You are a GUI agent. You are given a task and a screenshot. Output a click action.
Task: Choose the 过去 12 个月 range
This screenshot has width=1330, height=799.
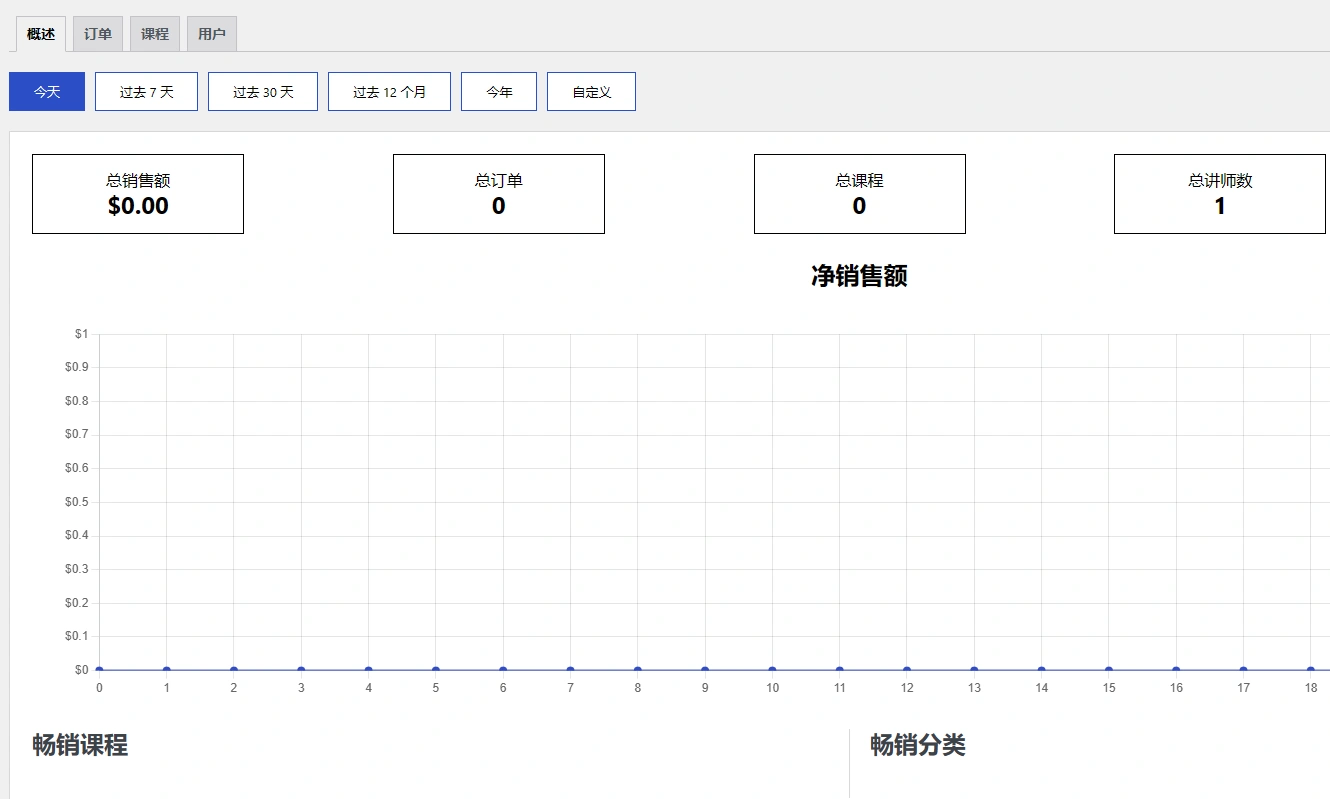pos(389,91)
